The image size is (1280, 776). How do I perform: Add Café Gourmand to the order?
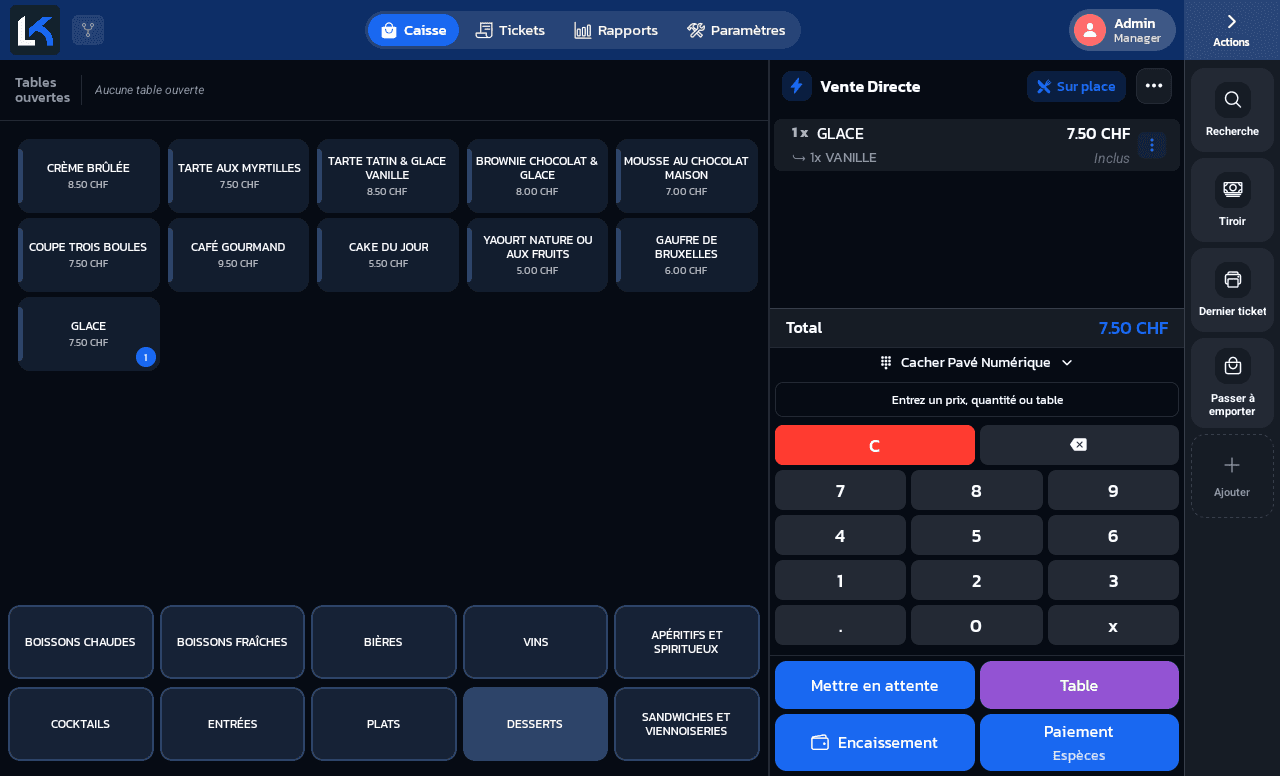coord(238,255)
